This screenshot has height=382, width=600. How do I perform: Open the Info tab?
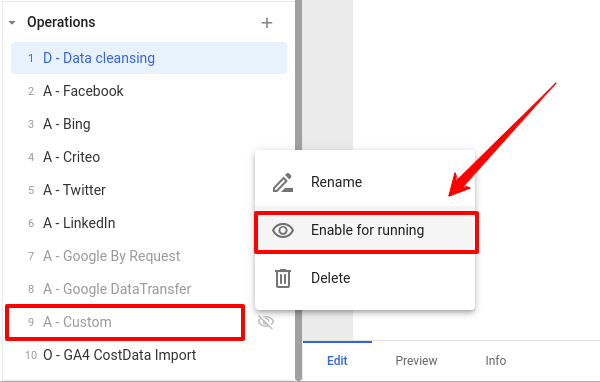click(x=496, y=361)
